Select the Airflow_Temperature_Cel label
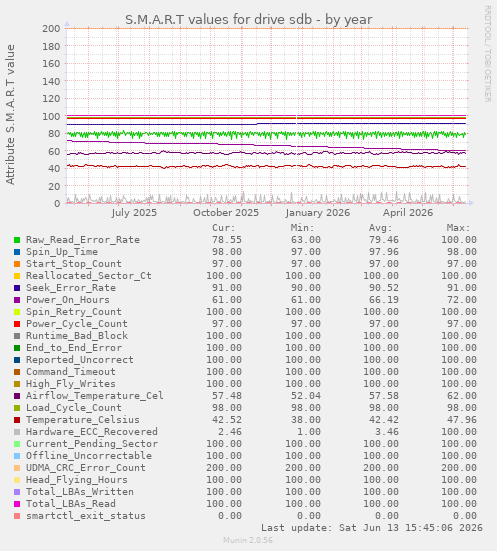 (x=95, y=396)
